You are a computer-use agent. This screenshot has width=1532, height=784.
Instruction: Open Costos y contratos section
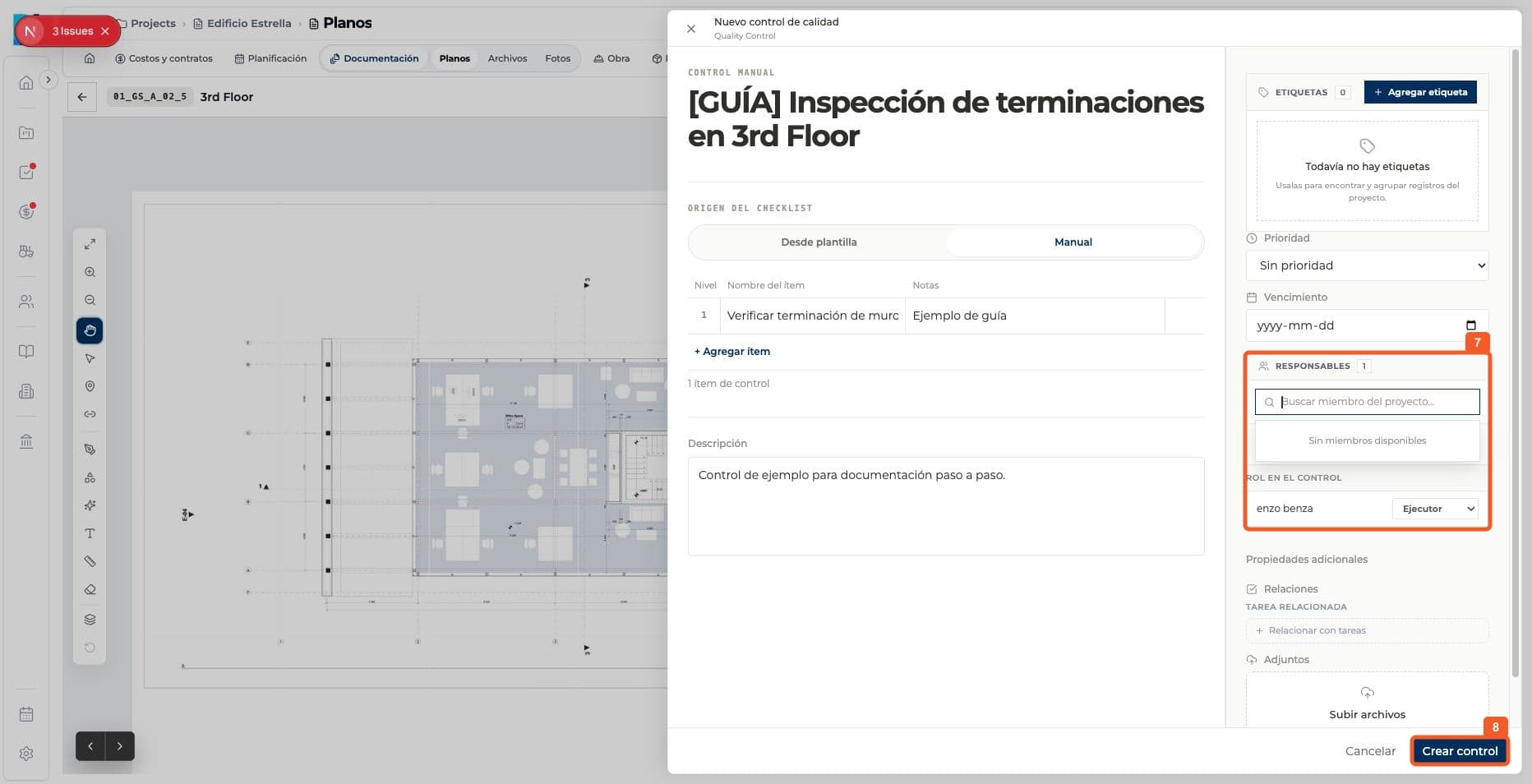pyautogui.click(x=164, y=58)
